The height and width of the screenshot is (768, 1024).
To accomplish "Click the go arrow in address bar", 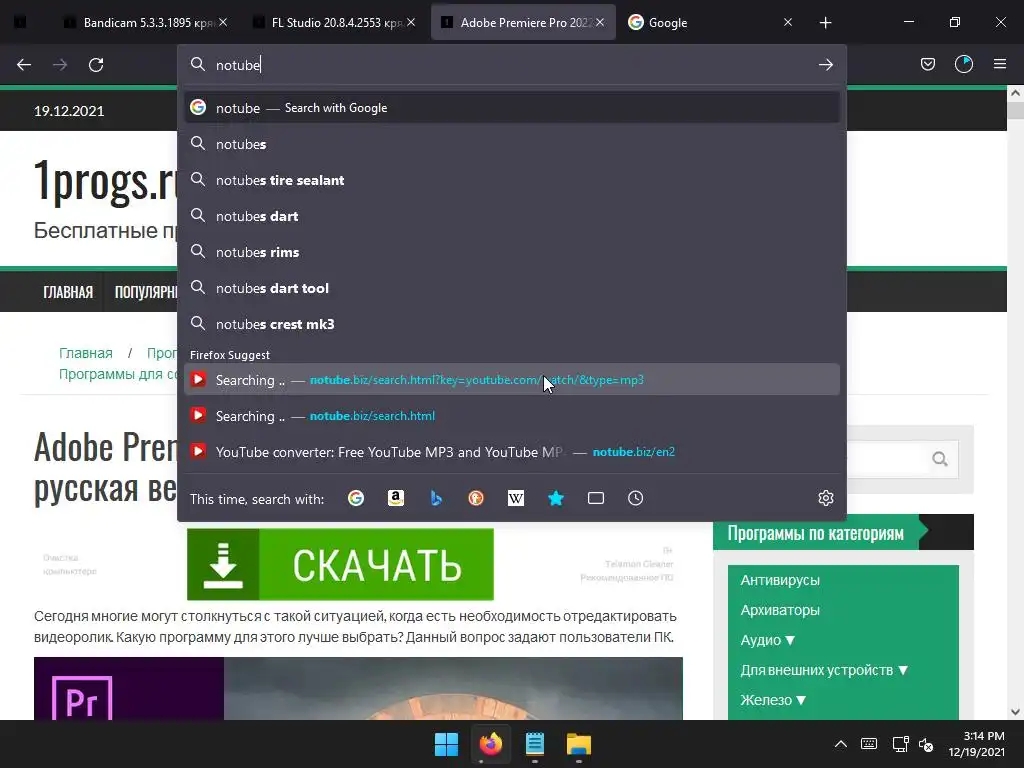I will coord(825,65).
